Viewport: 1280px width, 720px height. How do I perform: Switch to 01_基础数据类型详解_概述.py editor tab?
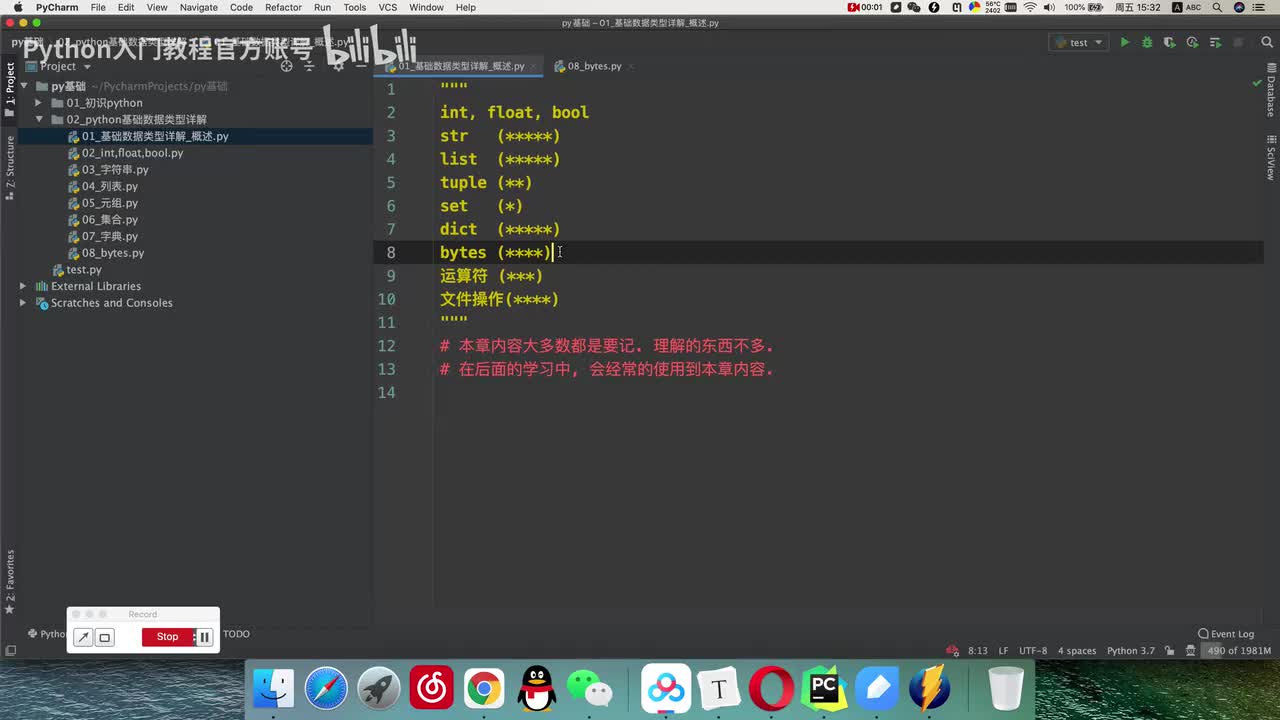coord(461,66)
